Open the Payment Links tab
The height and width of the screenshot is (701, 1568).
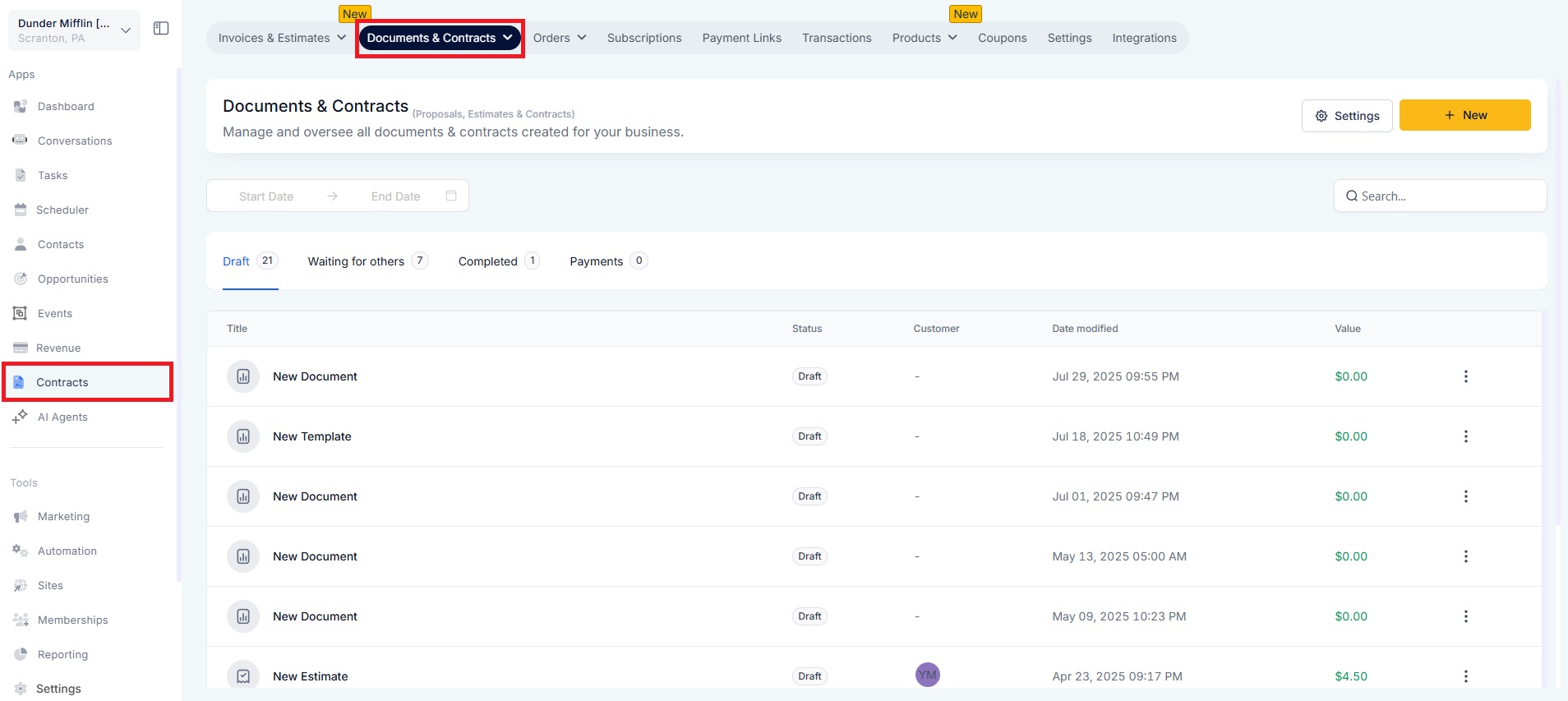pos(741,38)
